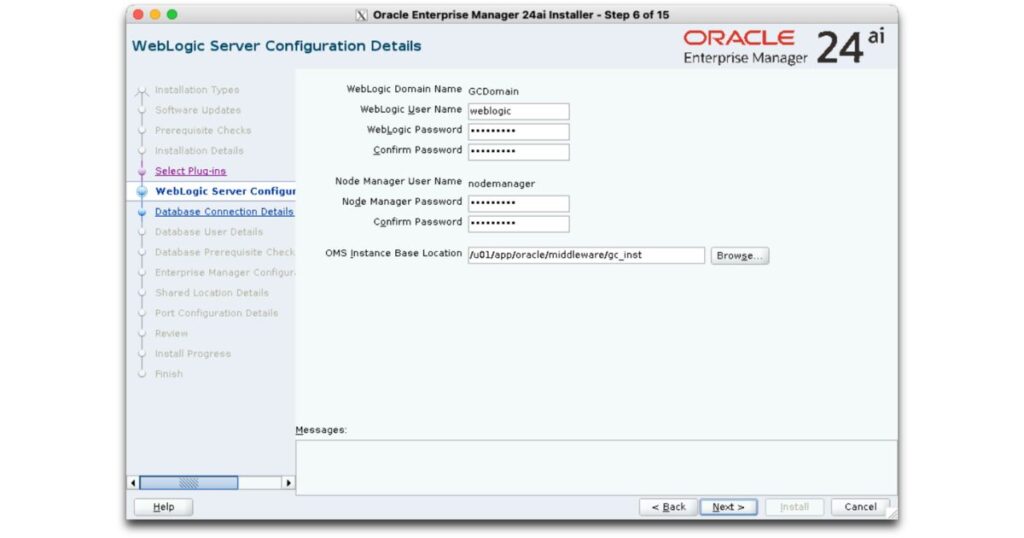Click the Port Configuration Details step
This screenshot has height=538, width=1024.
[x=216, y=313]
